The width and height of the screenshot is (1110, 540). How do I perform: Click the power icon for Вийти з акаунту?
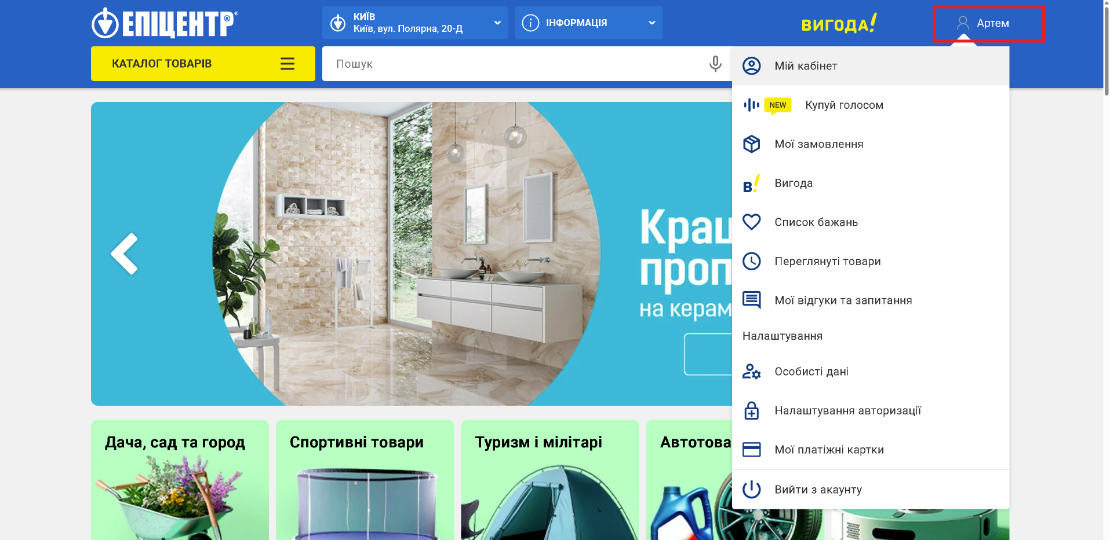pyautogui.click(x=751, y=489)
